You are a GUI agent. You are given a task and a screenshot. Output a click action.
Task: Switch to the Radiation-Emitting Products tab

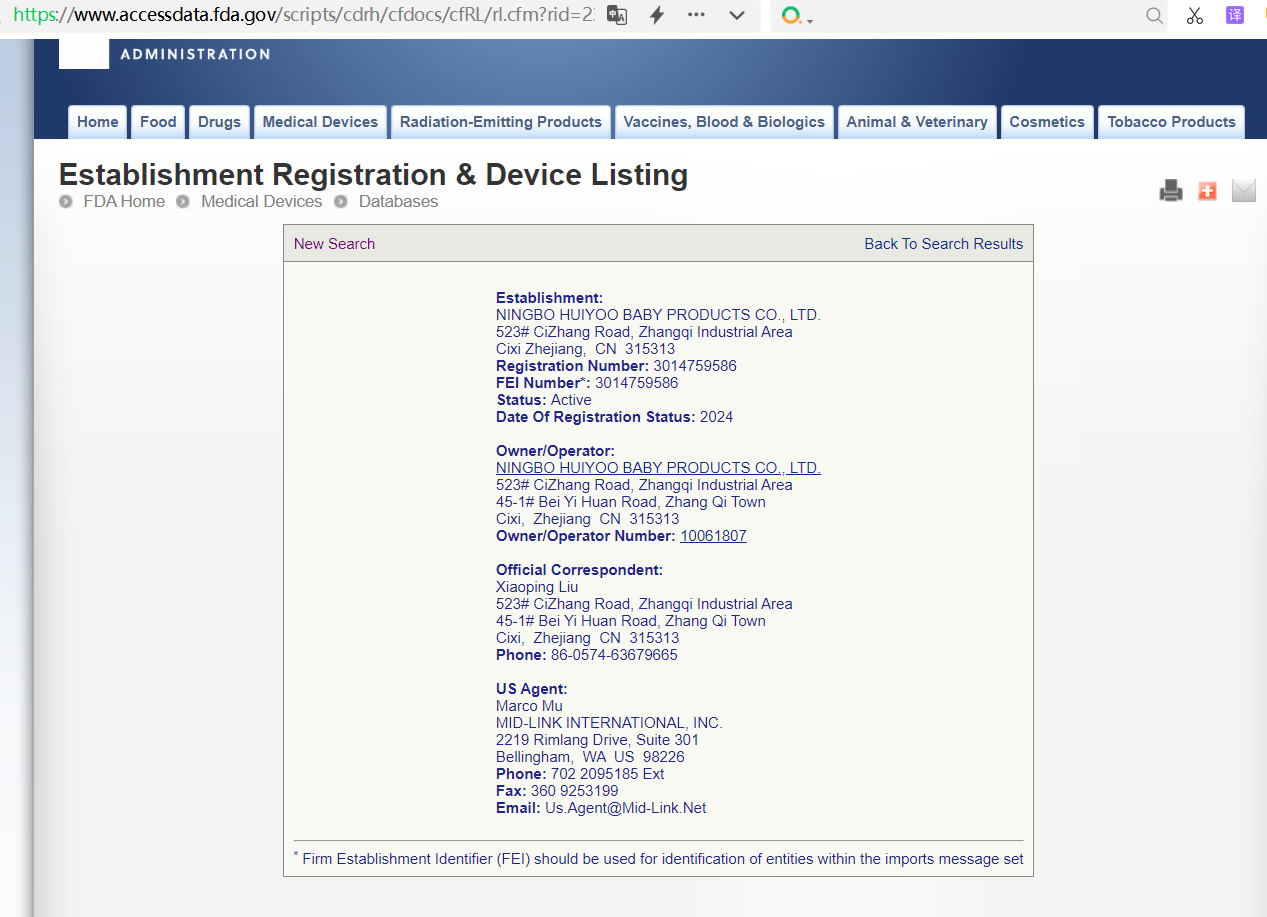(x=500, y=122)
